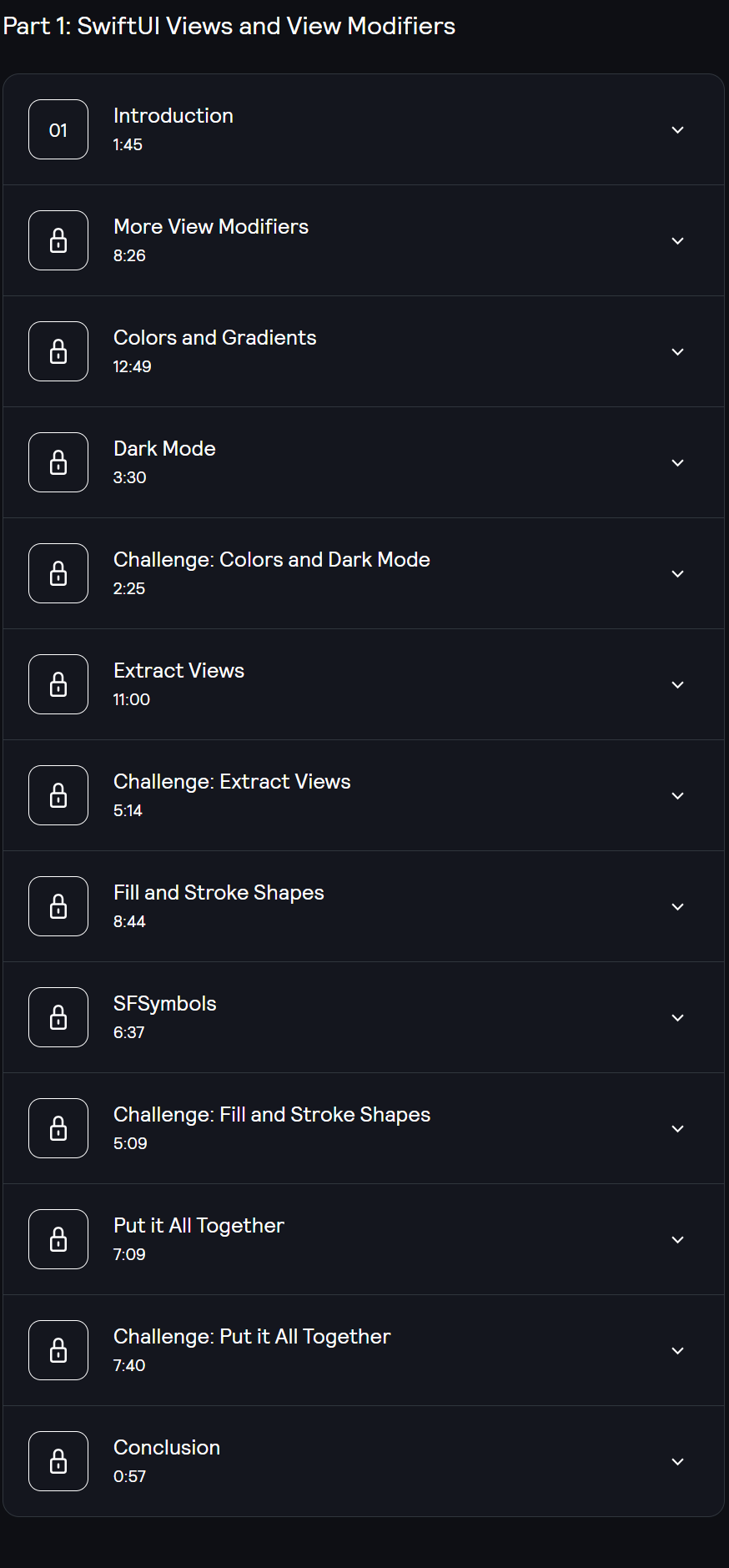Click the 01 episode number badge
The width and height of the screenshot is (729, 1568).
coord(58,129)
